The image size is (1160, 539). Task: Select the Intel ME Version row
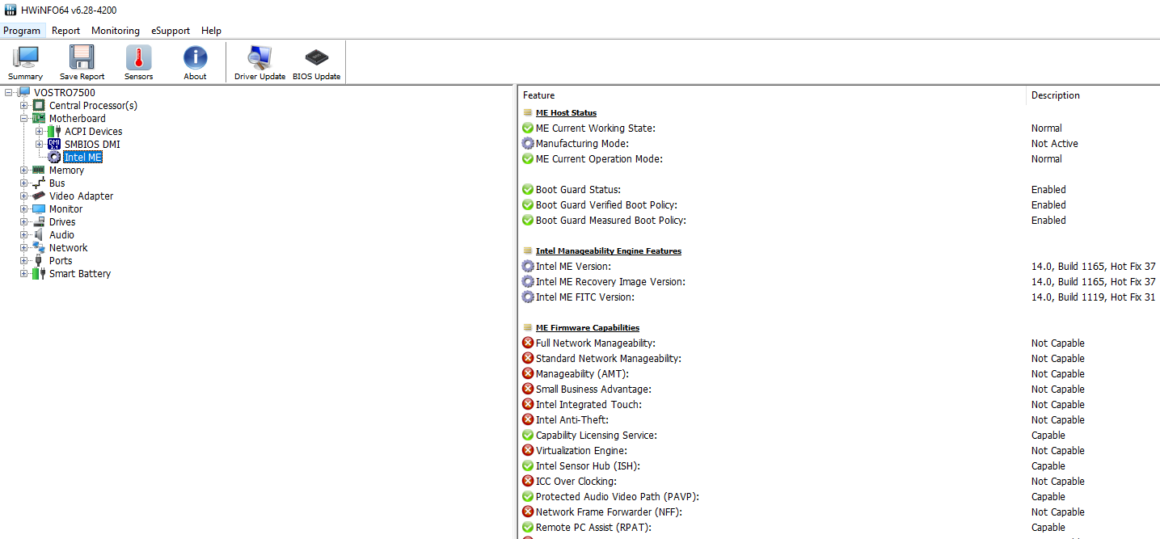tap(839, 266)
